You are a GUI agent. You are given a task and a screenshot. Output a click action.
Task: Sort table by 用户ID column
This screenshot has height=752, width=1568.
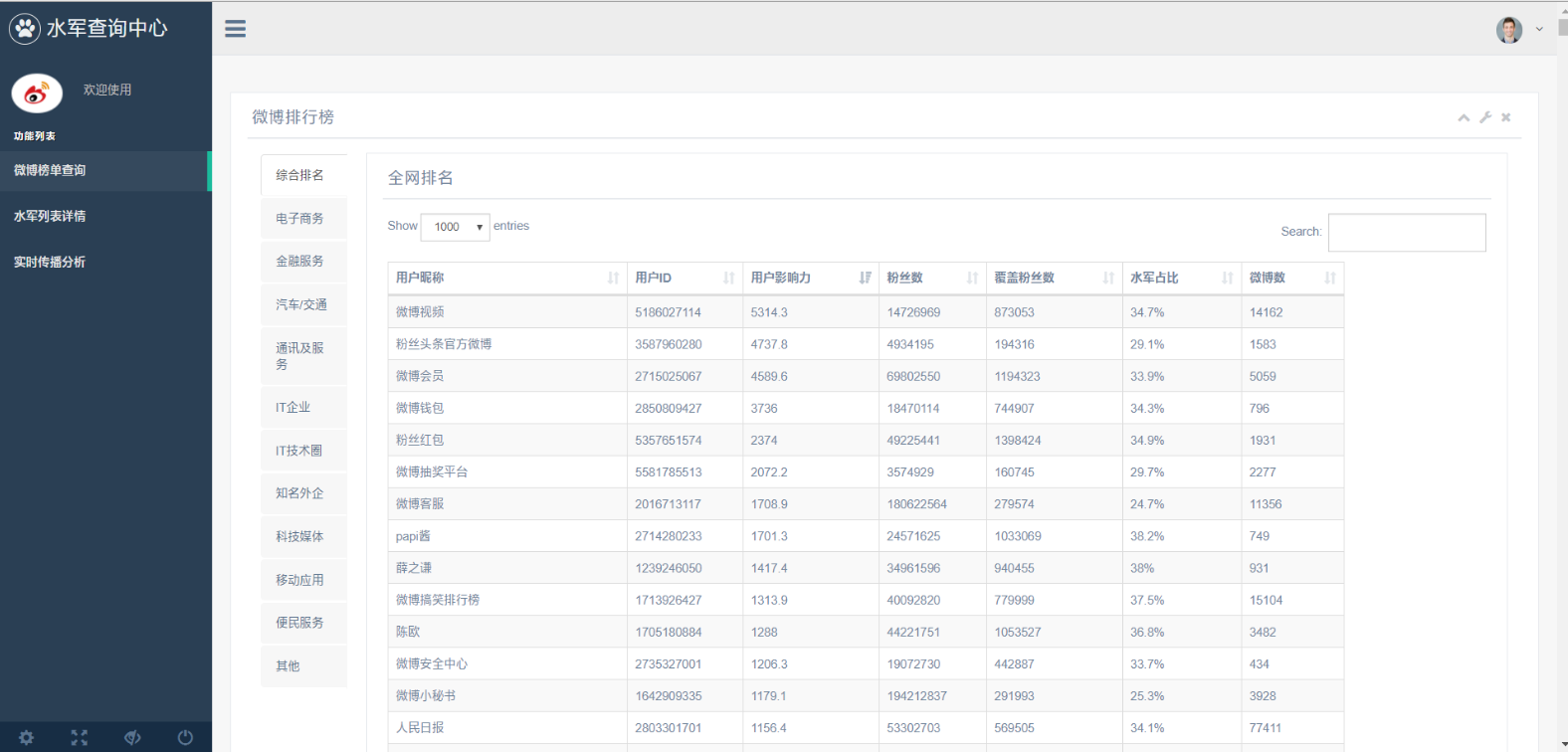pyautogui.click(x=685, y=279)
